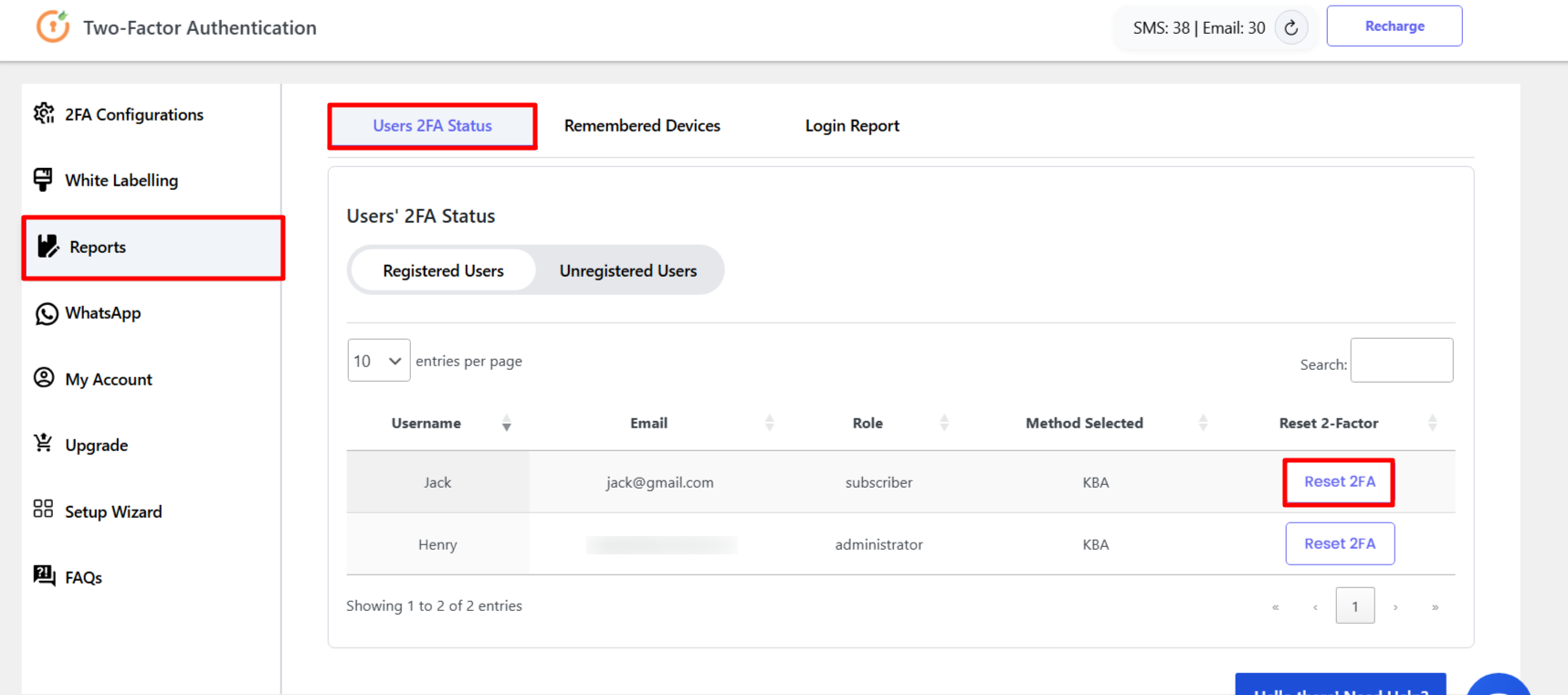The height and width of the screenshot is (695, 1568).
Task: Show Registered Users list
Action: point(443,270)
